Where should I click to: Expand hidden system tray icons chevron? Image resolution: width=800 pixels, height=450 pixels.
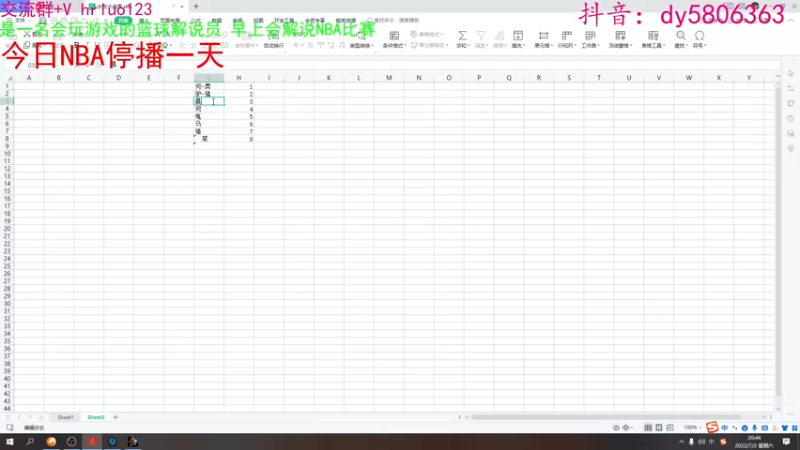(x=682, y=442)
